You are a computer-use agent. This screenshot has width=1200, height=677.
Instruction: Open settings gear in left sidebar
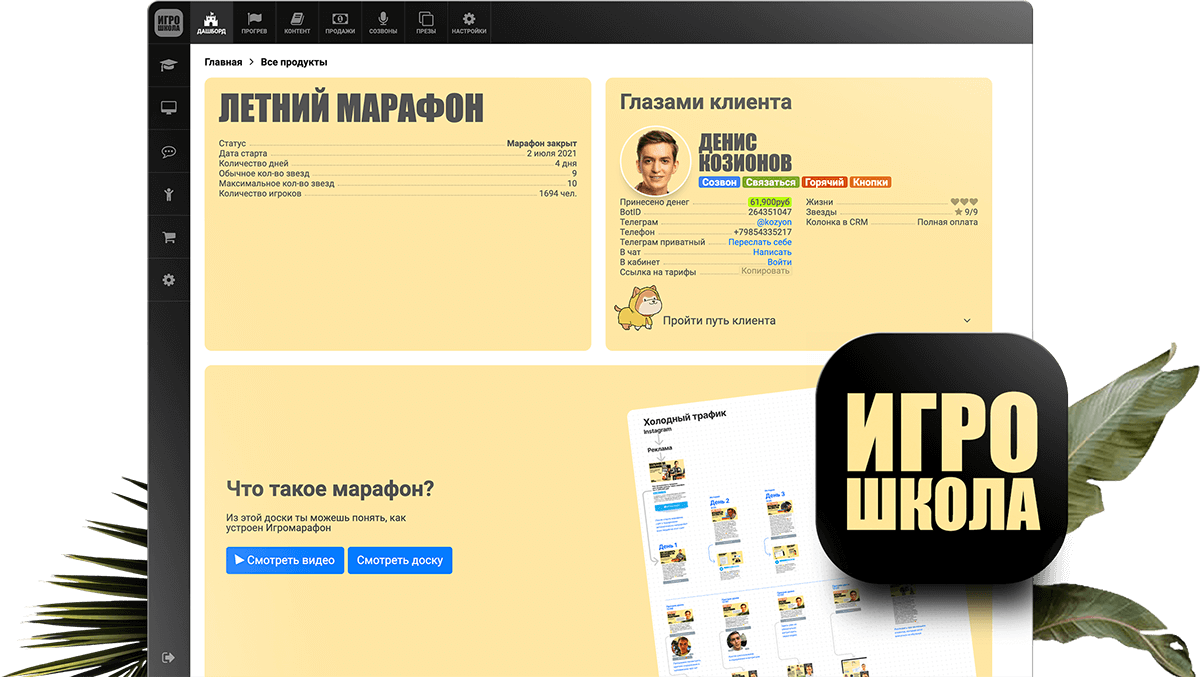tap(168, 281)
